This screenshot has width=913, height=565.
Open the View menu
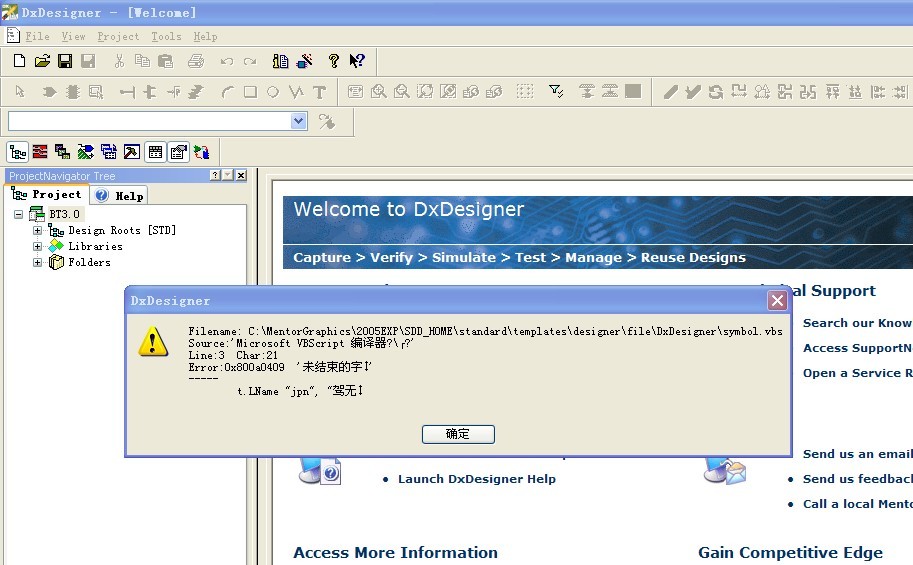(73, 36)
